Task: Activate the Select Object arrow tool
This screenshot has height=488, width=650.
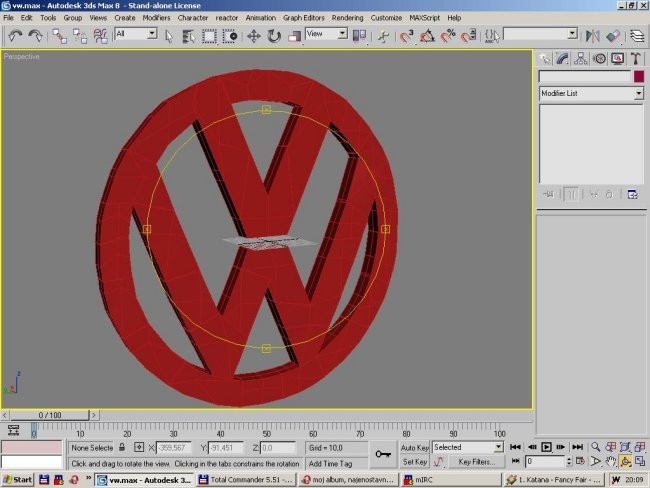Action: tap(169, 36)
